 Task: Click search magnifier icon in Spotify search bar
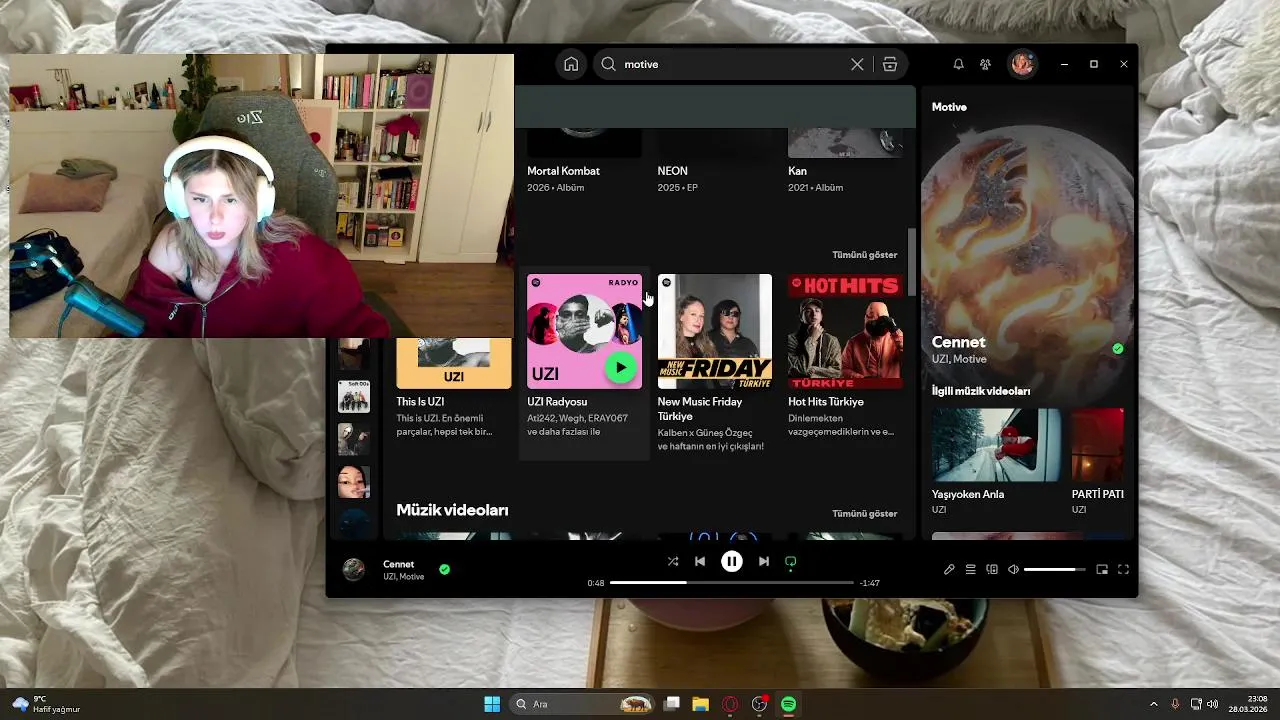(x=608, y=64)
